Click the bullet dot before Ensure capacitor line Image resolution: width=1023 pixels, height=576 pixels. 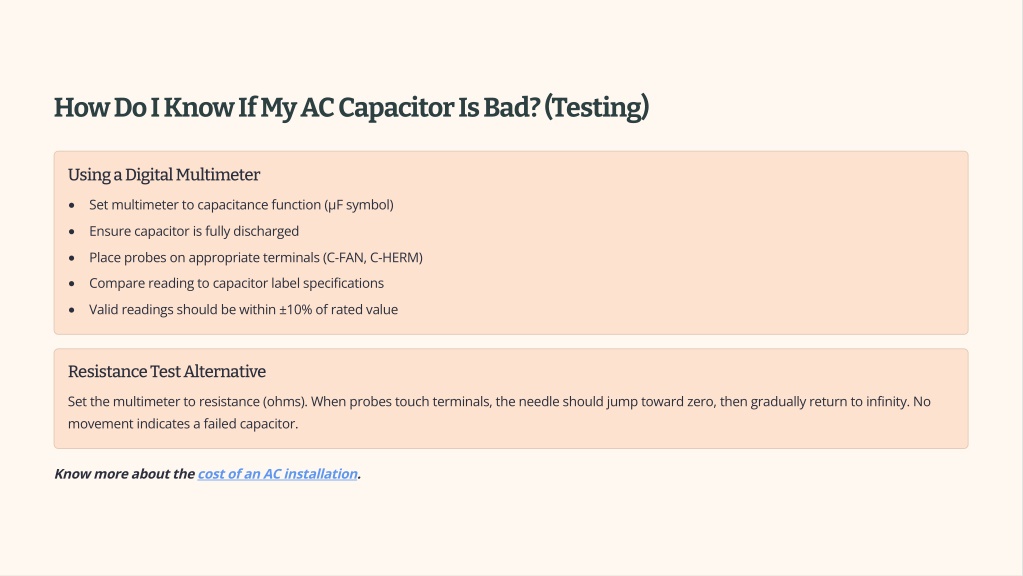tap(72, 232)
